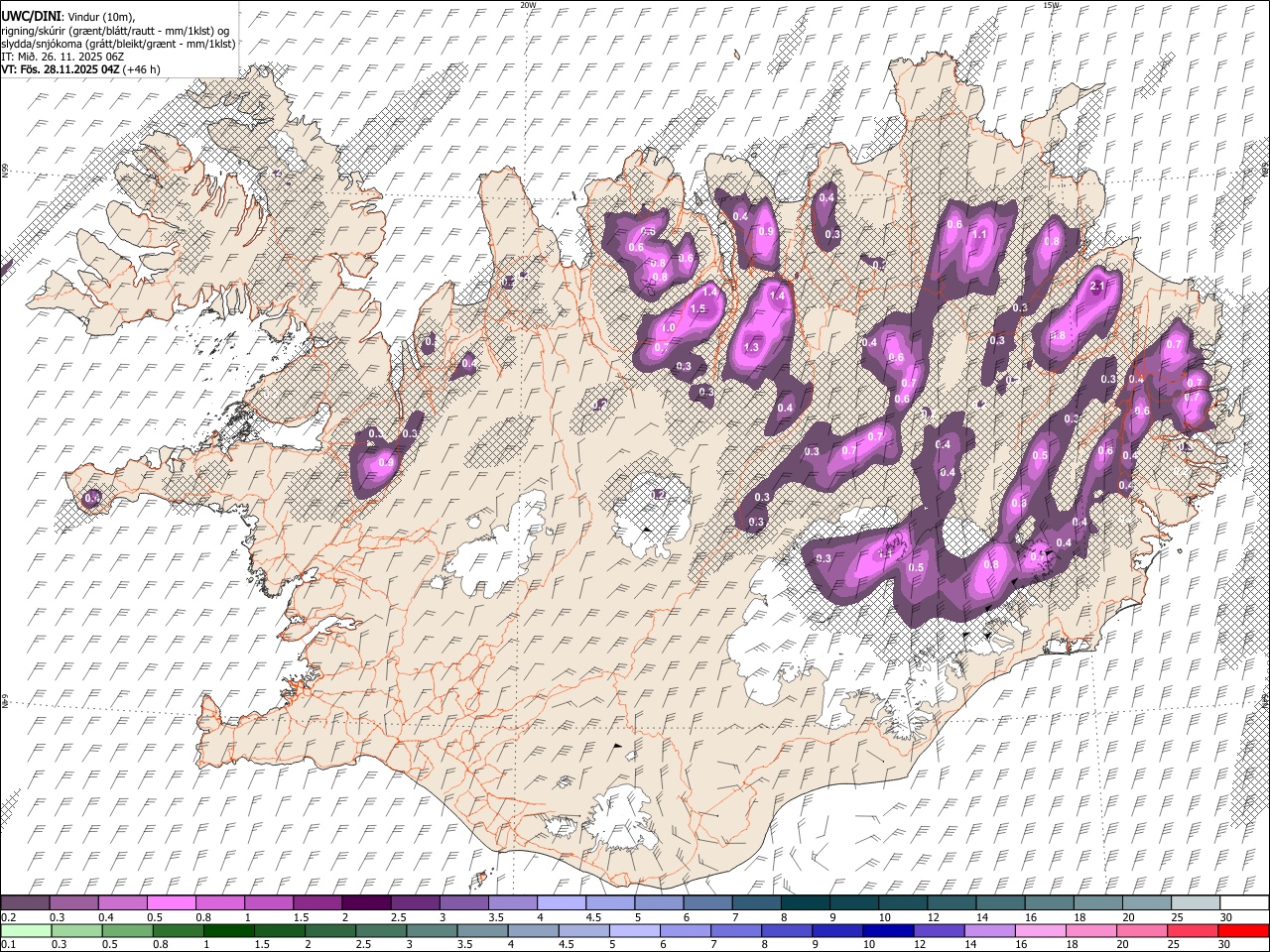Choose the 8–9 dark teal top-row swatch
The width and height of the screenshot is (1270, 952).
coord(806,902)
